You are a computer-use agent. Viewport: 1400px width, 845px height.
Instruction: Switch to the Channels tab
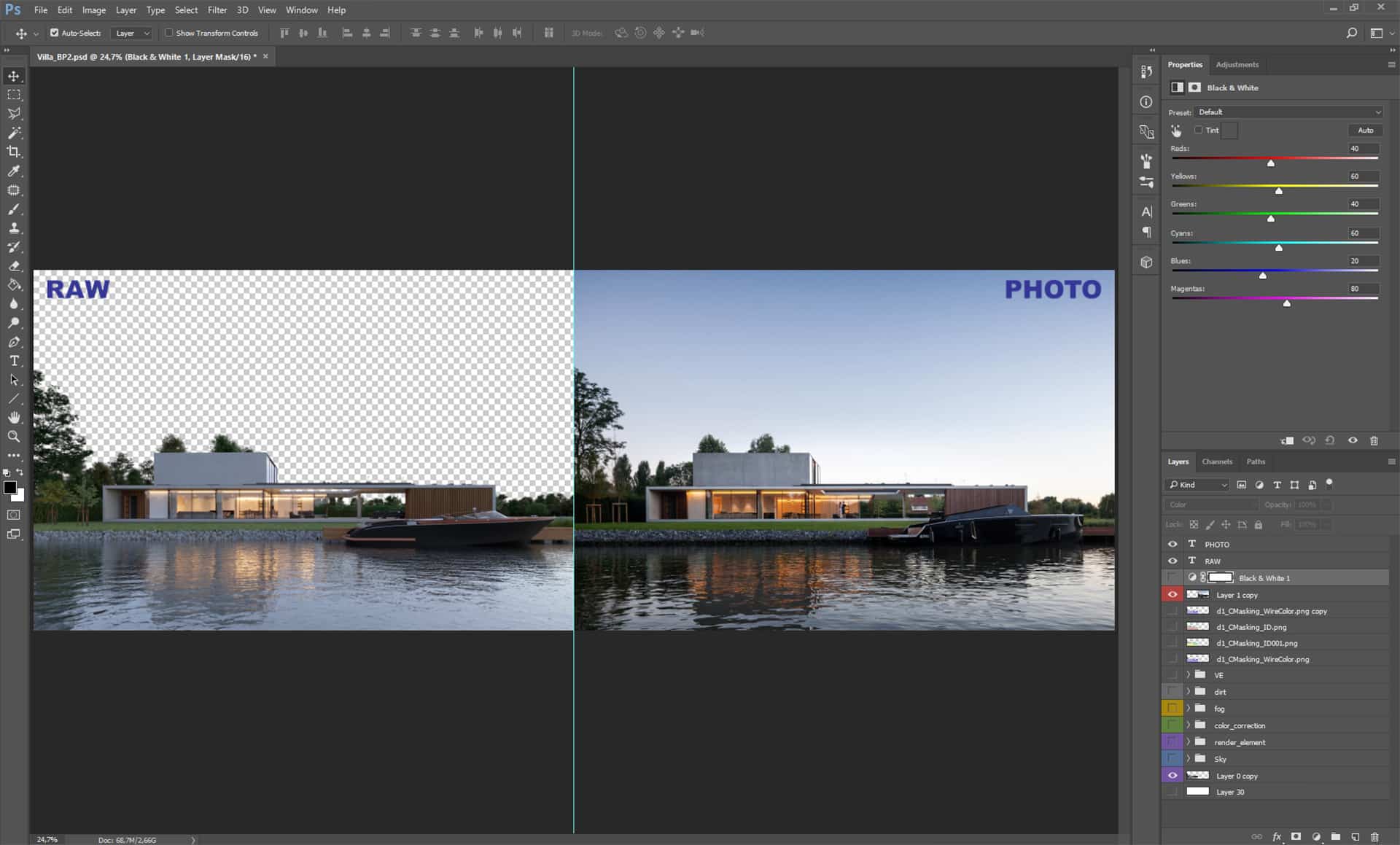click(x=1217, y=462)
